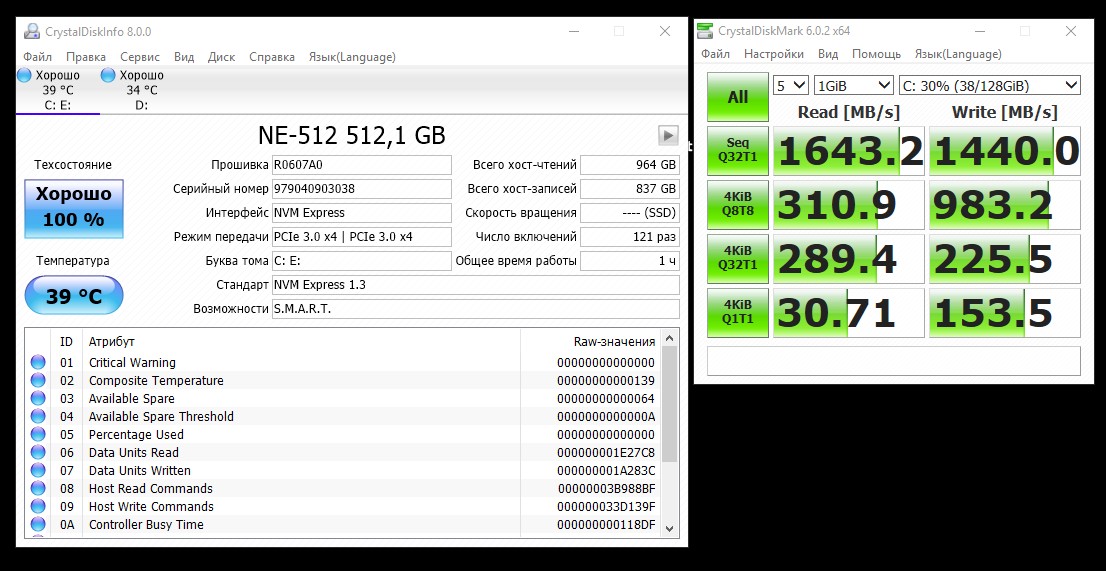This screenshot has height=571, width=1106.
Task: Click the Атрибут column header
Action: coord(111,342)
